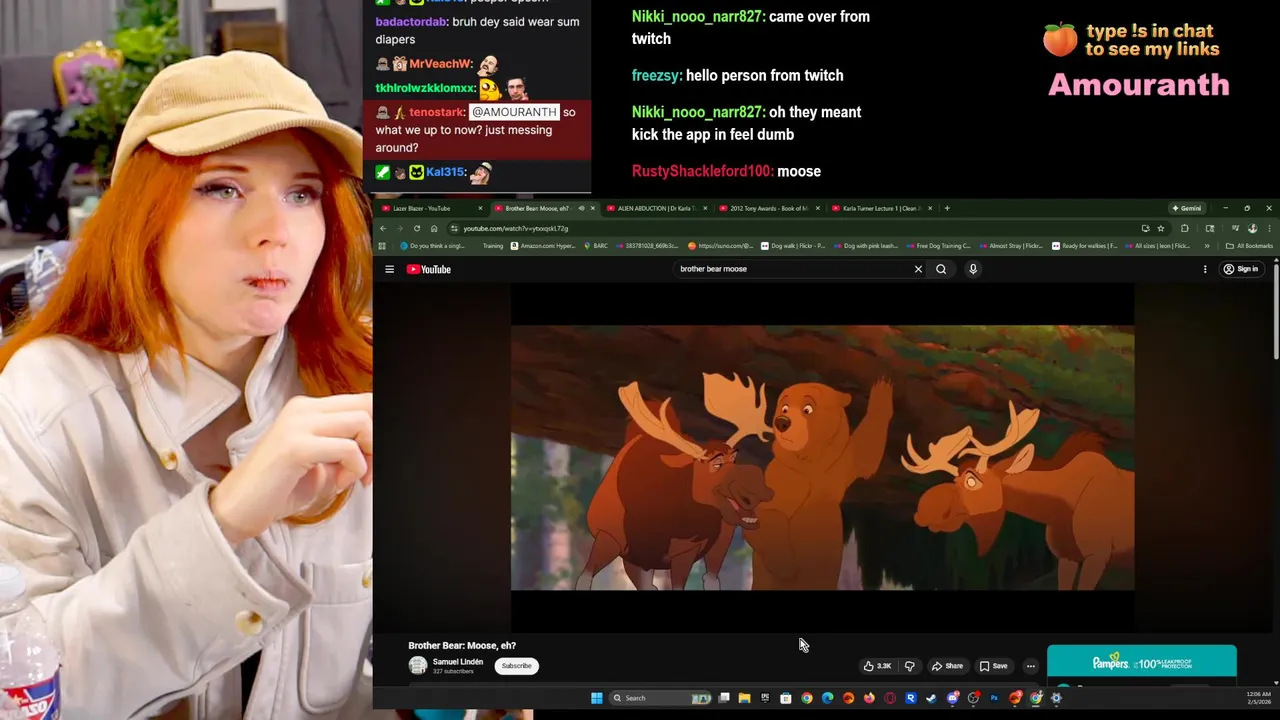Open more actions ellipsis beside Save

[1030, 666]
